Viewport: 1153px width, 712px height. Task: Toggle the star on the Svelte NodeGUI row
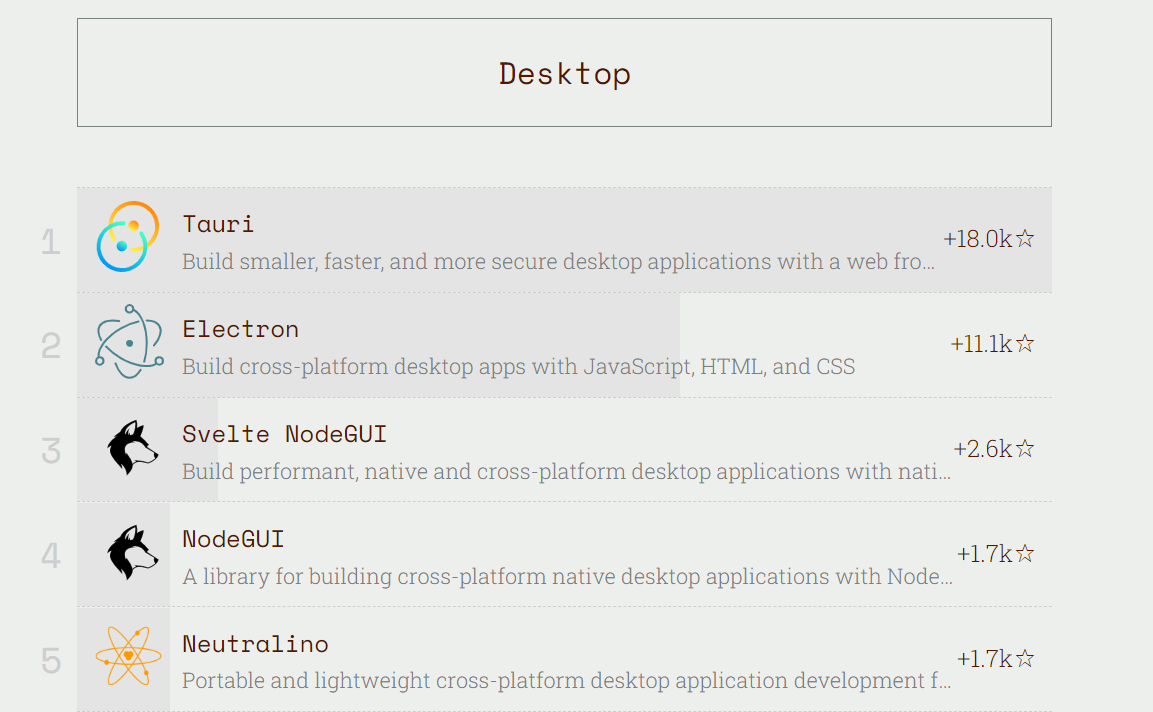(1024, 448)
